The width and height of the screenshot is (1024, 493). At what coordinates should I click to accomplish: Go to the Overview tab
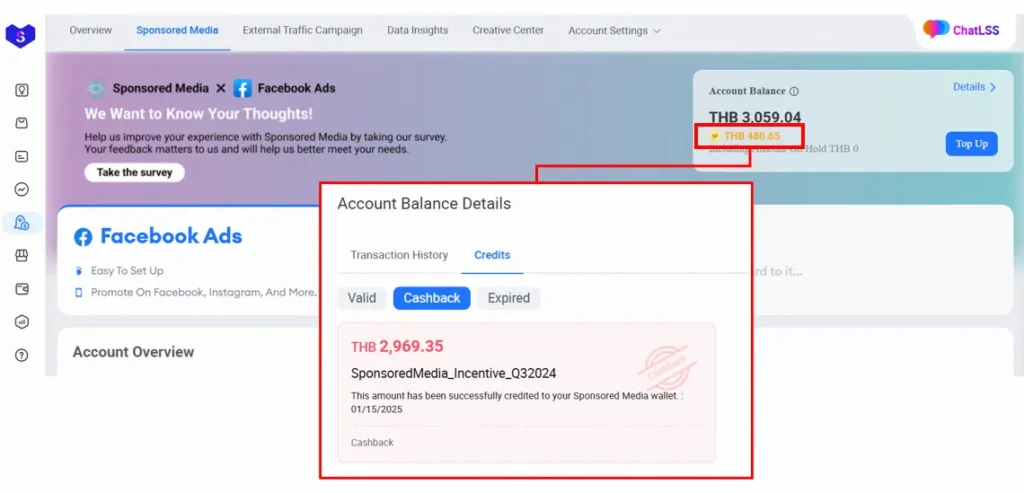coord(91,30)
